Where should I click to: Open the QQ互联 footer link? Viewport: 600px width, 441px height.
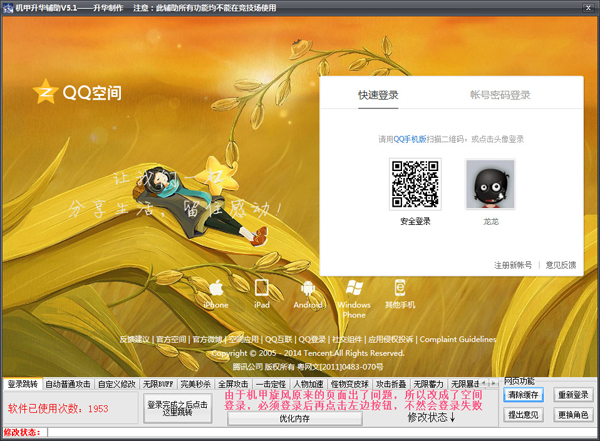(x=279, y=339)
